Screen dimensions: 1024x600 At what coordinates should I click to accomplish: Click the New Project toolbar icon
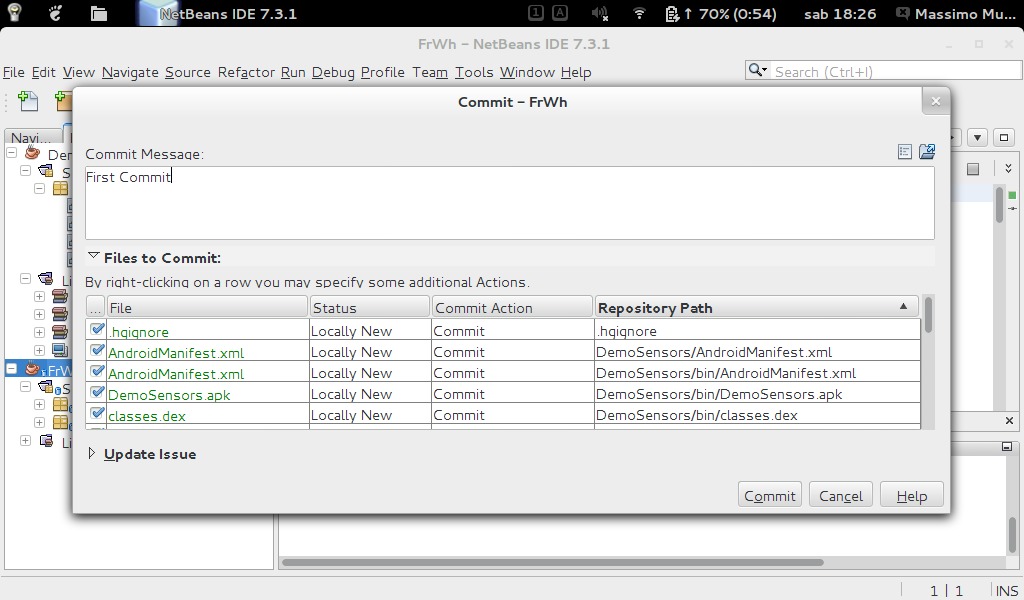[x=63, y=101]
